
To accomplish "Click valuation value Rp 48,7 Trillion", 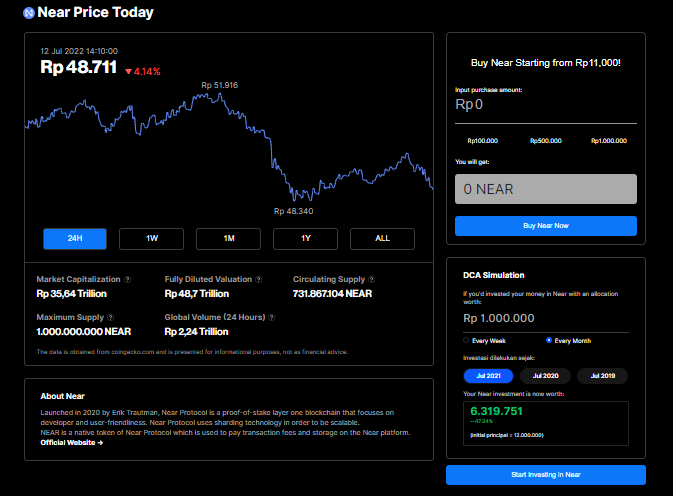I will (197, 294).
